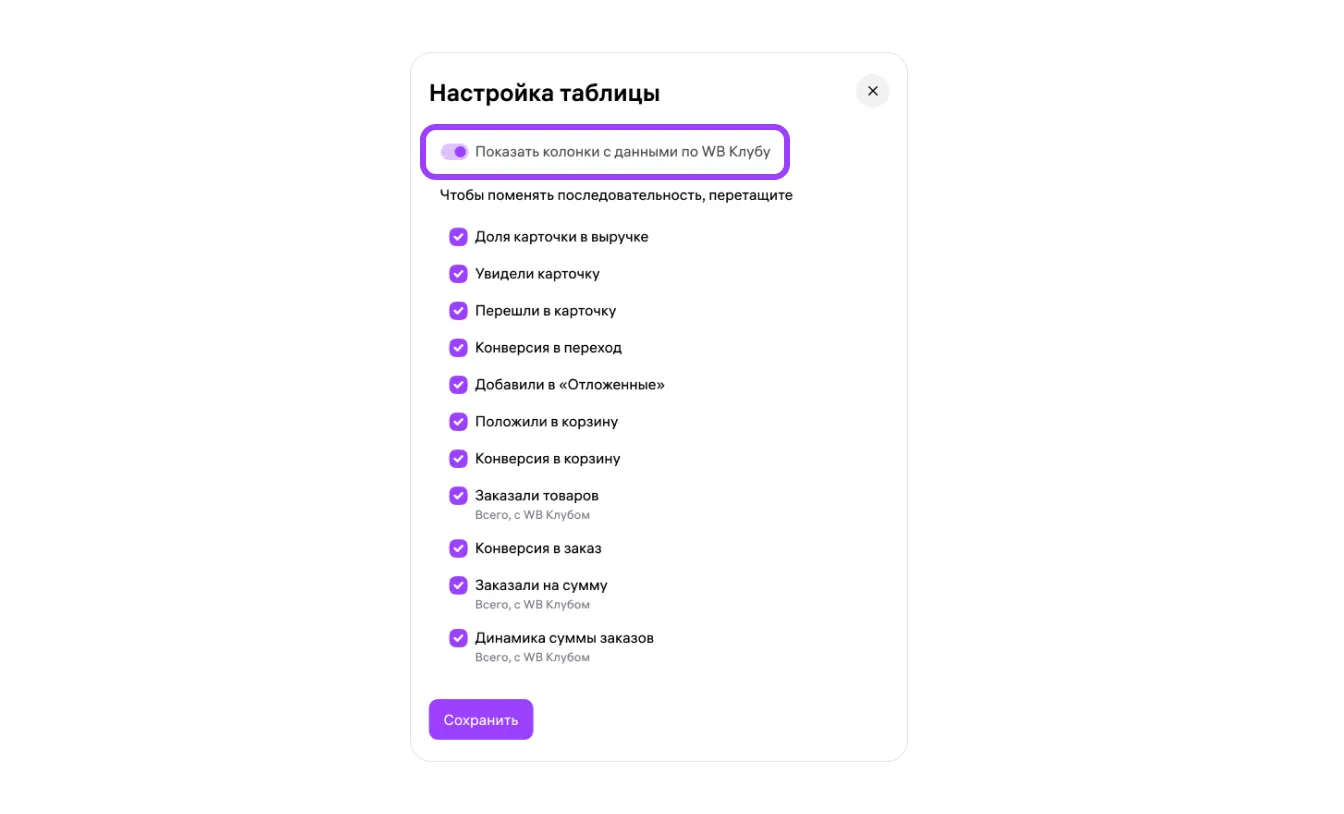Uncheck the Заказали товаров checkbox

(x=458, y=496)
